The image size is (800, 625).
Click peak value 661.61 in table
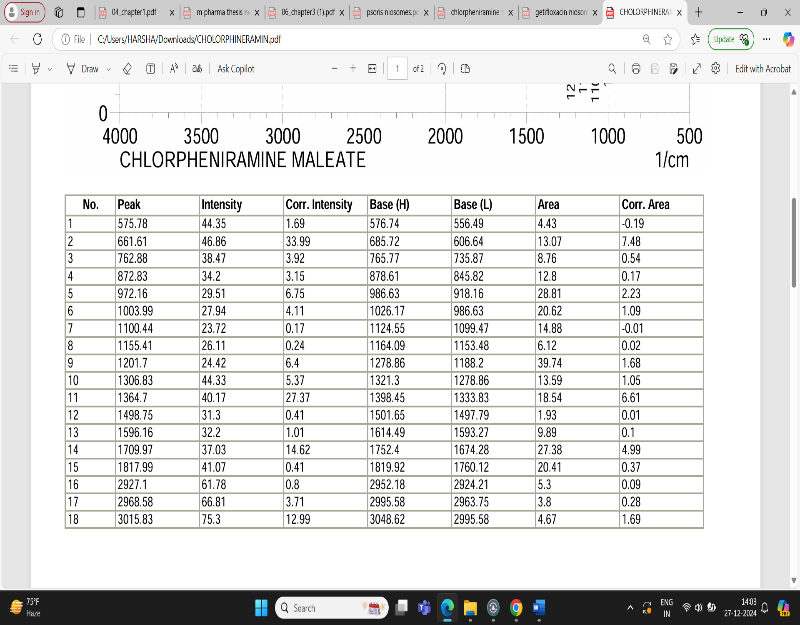click(132, 241)
